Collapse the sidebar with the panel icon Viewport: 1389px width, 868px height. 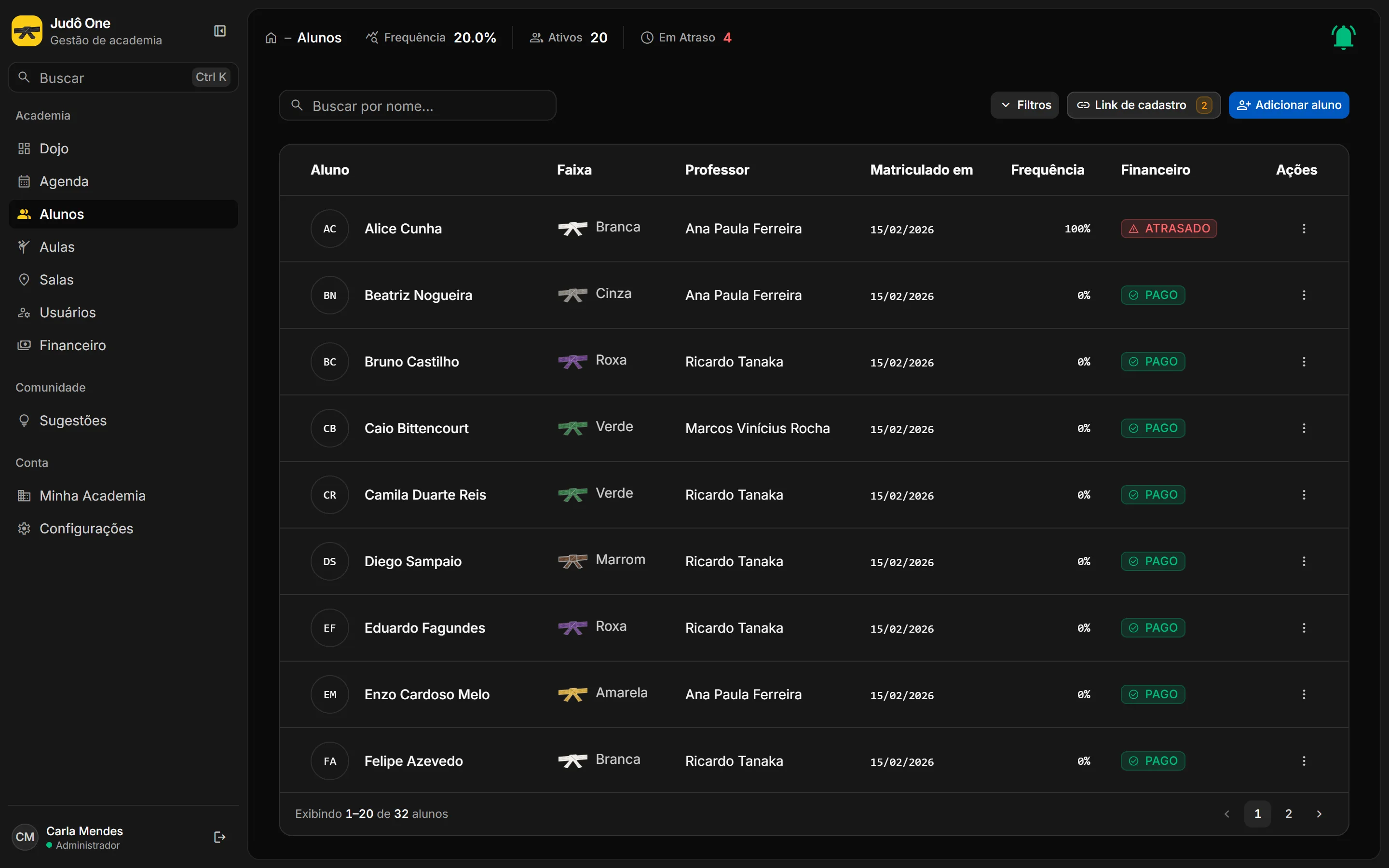[x=220, y=31]
